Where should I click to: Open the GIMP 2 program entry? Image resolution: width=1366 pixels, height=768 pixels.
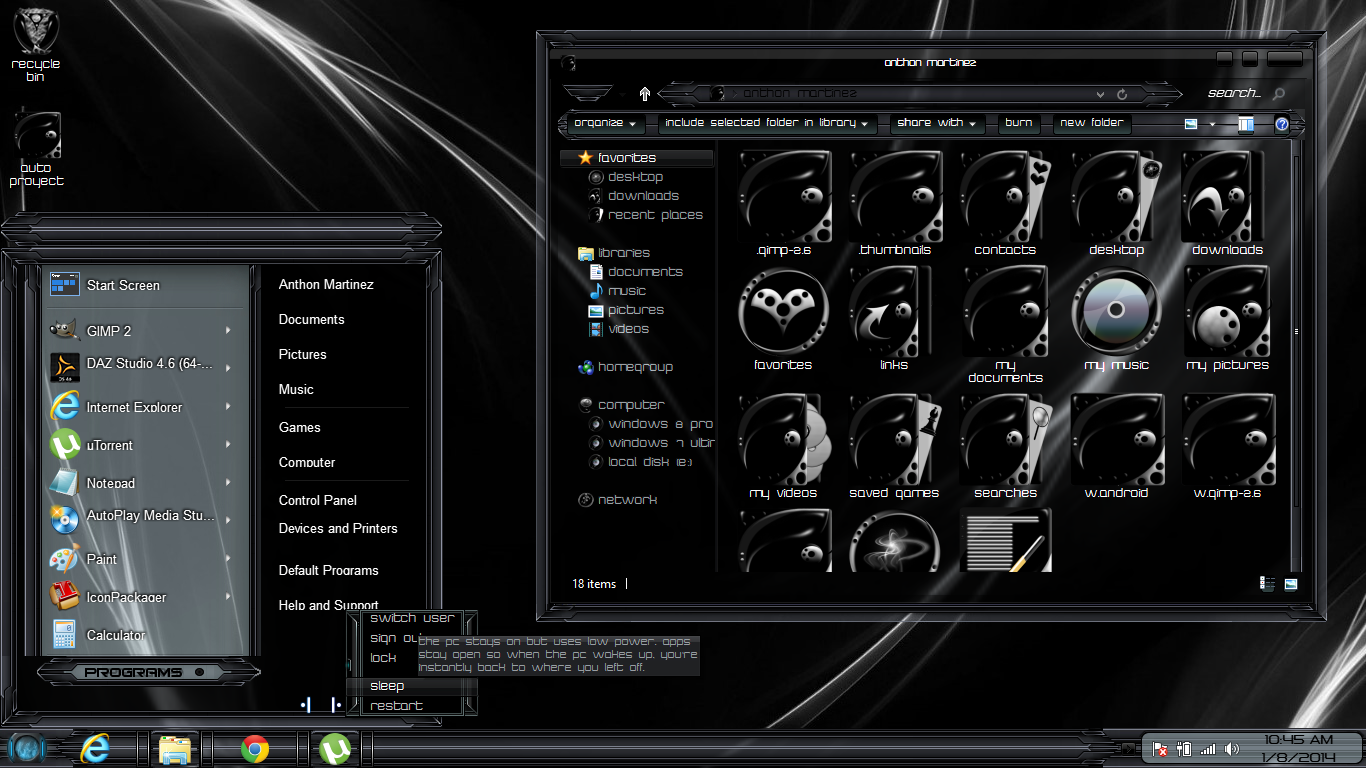[108, 331]
